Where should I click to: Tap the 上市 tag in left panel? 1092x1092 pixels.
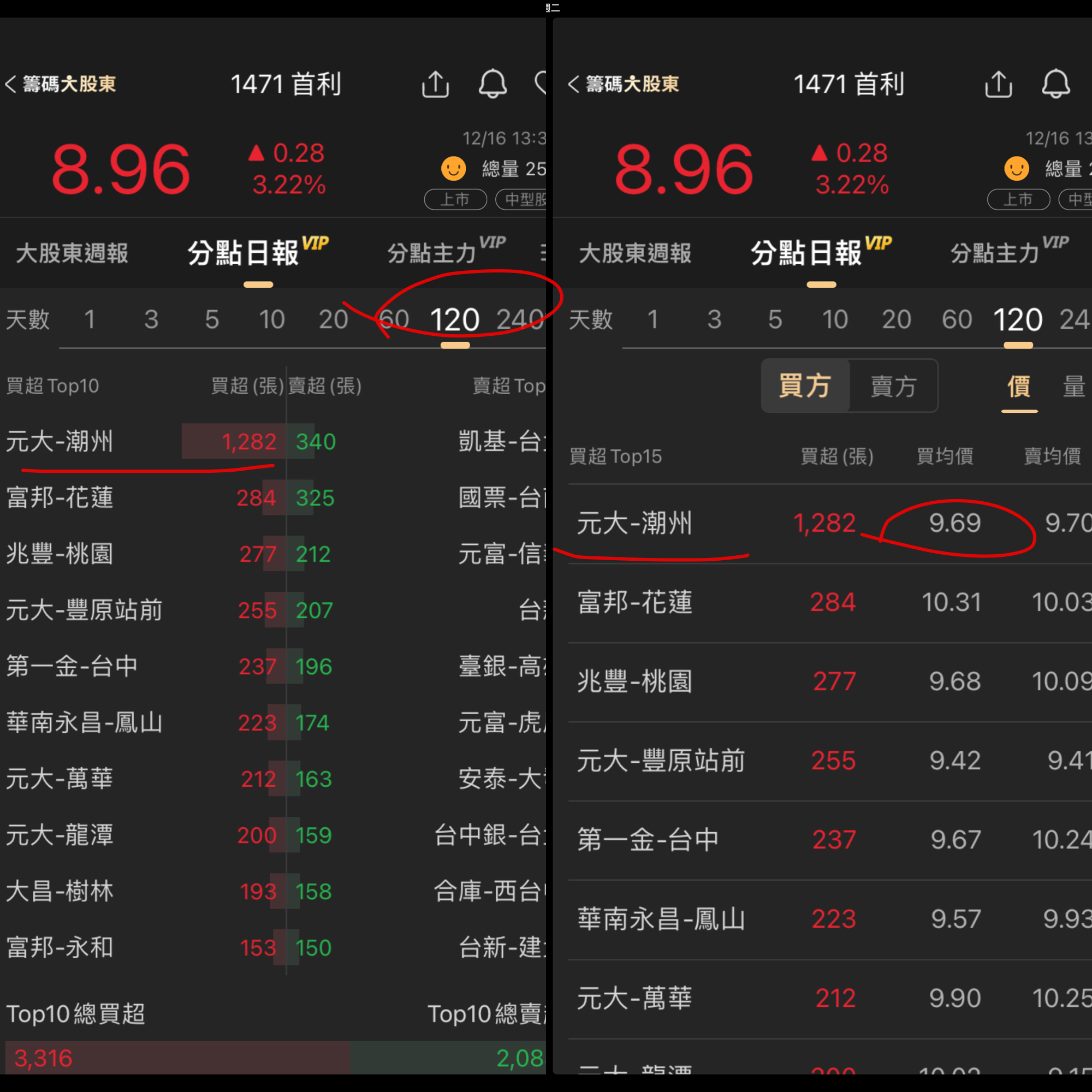pyautogui.click(x=455, y=199)
